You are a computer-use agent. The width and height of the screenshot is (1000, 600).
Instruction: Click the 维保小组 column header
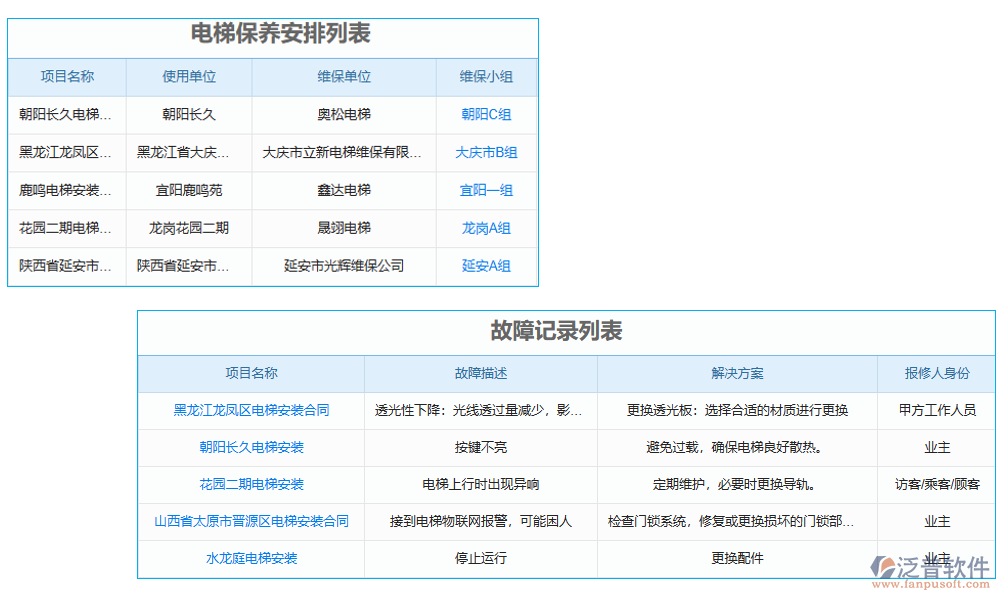(x=486, y=77)
